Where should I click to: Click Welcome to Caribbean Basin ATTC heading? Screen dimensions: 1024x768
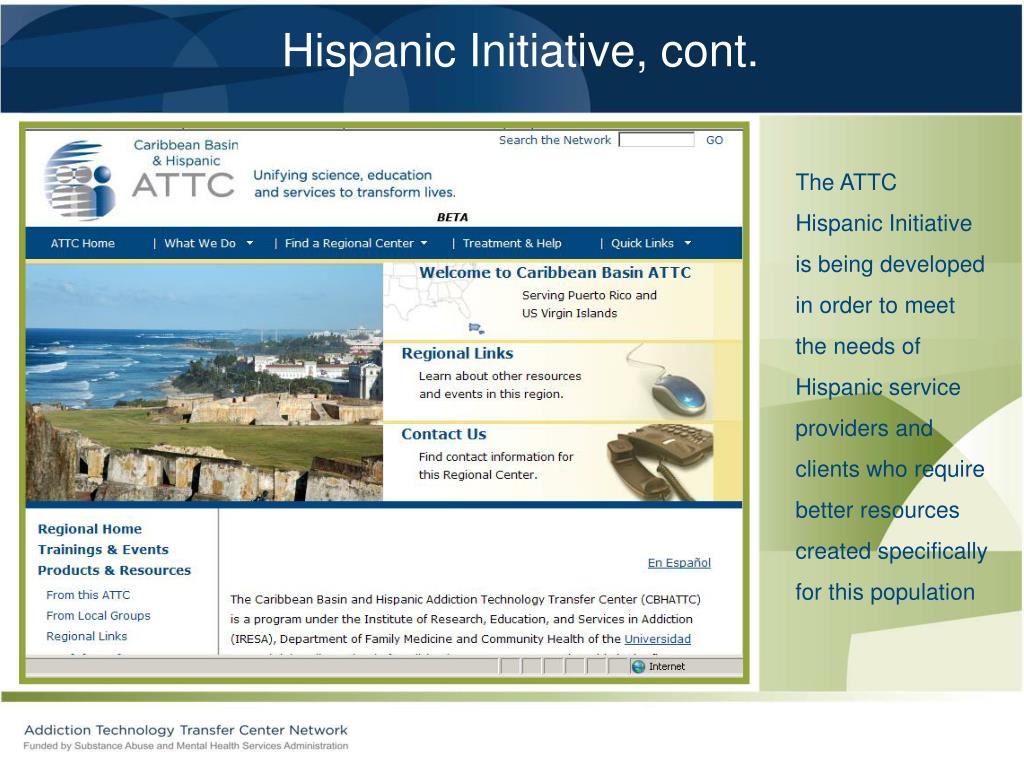pyautogui.click(x=555, y=272)
